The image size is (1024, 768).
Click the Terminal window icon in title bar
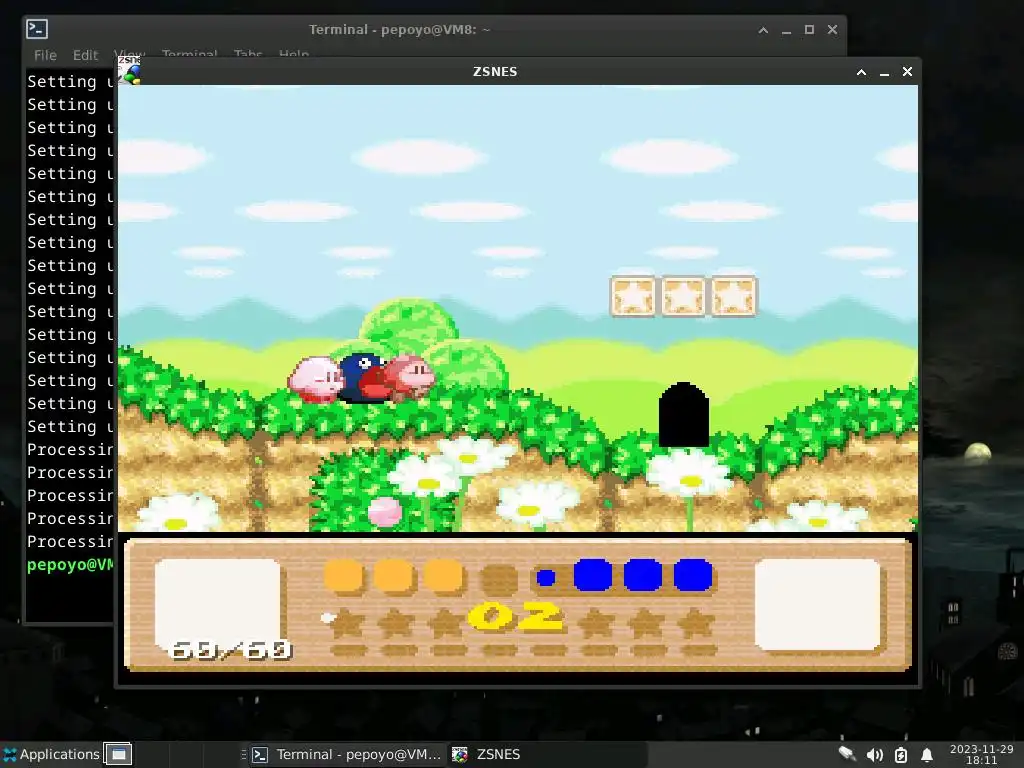37,29
